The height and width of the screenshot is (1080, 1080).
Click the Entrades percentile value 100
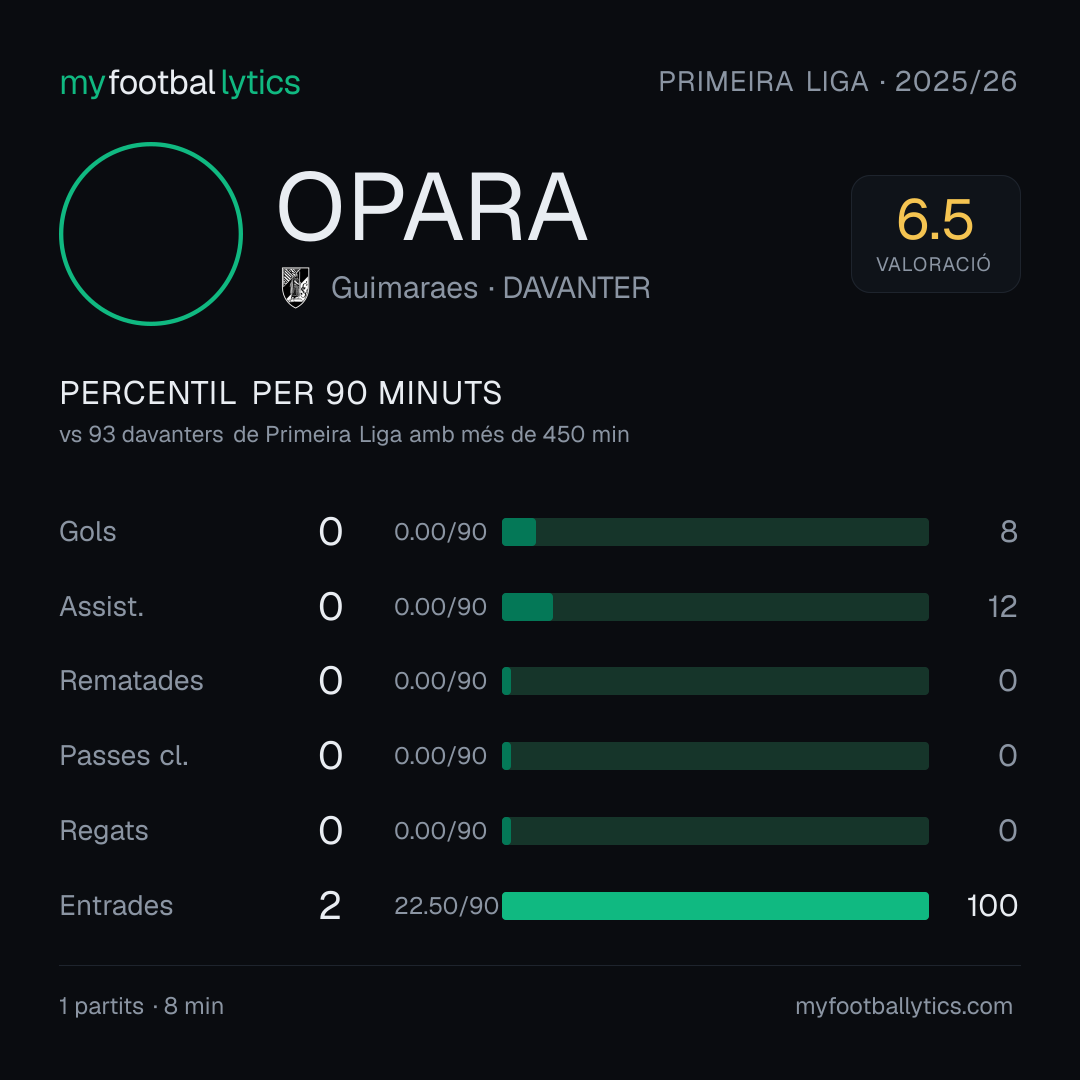click(992, 906)
